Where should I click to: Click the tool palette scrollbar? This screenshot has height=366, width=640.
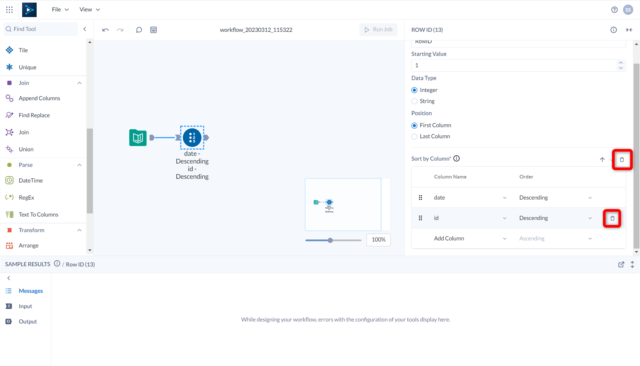[90, 171]
